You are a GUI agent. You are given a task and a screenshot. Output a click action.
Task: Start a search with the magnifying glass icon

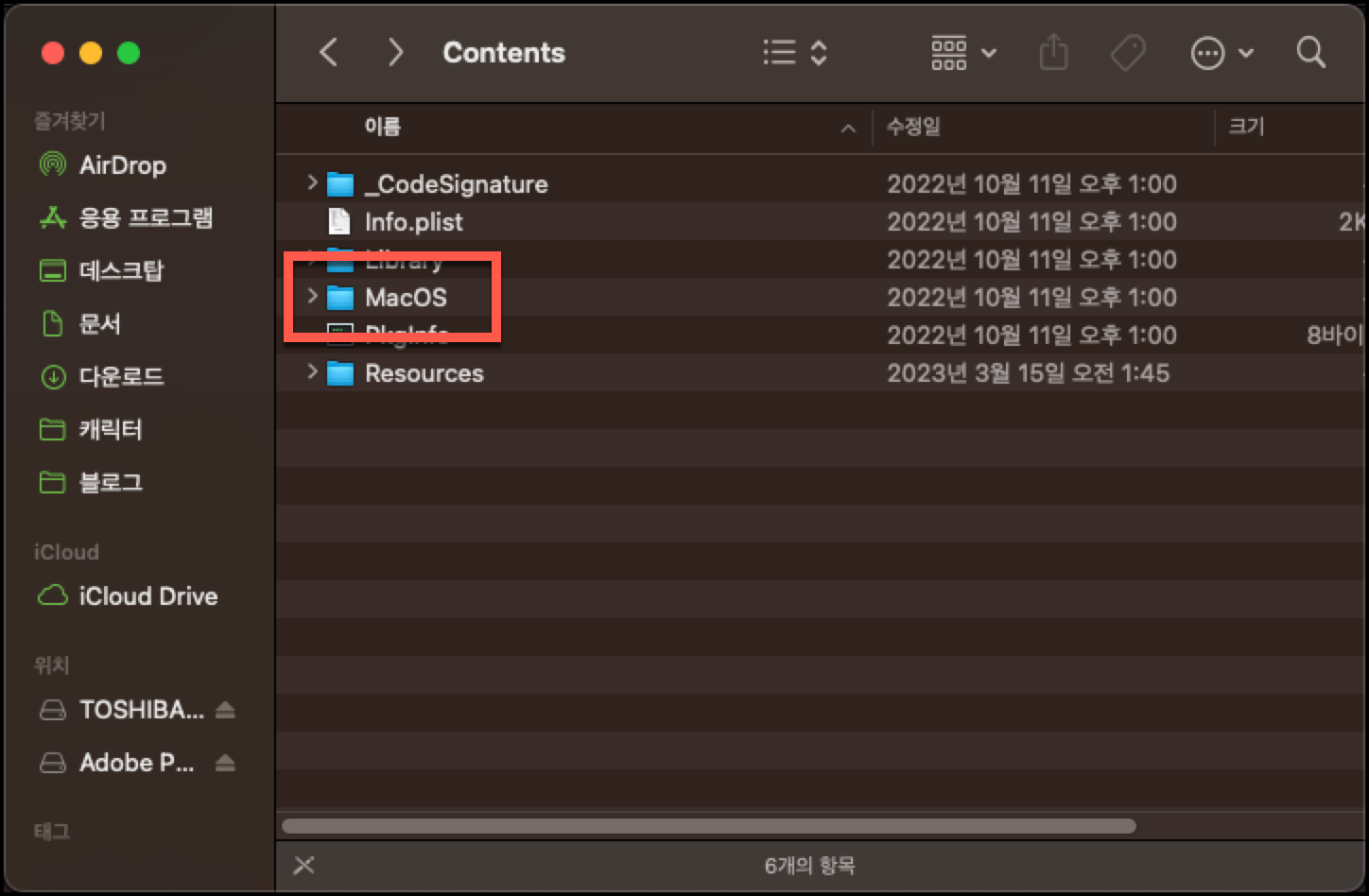tap(1310, 53)
